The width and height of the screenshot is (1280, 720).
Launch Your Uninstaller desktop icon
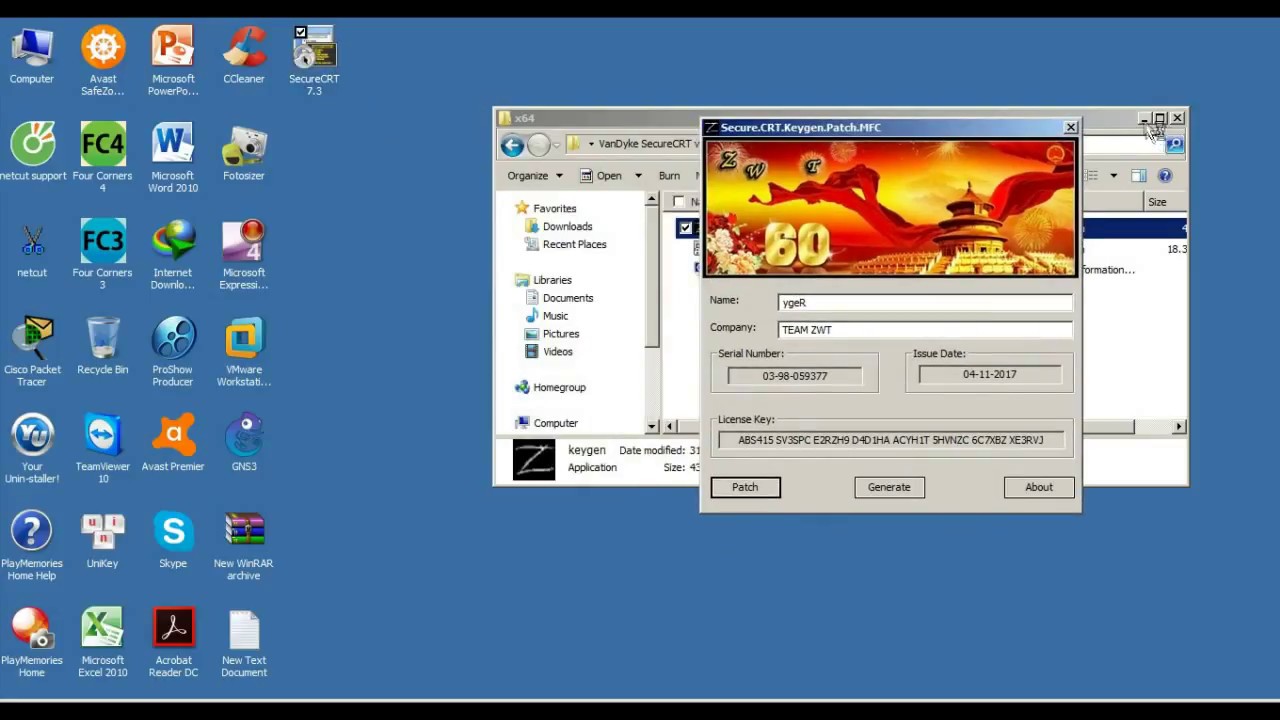click(32, 450)
